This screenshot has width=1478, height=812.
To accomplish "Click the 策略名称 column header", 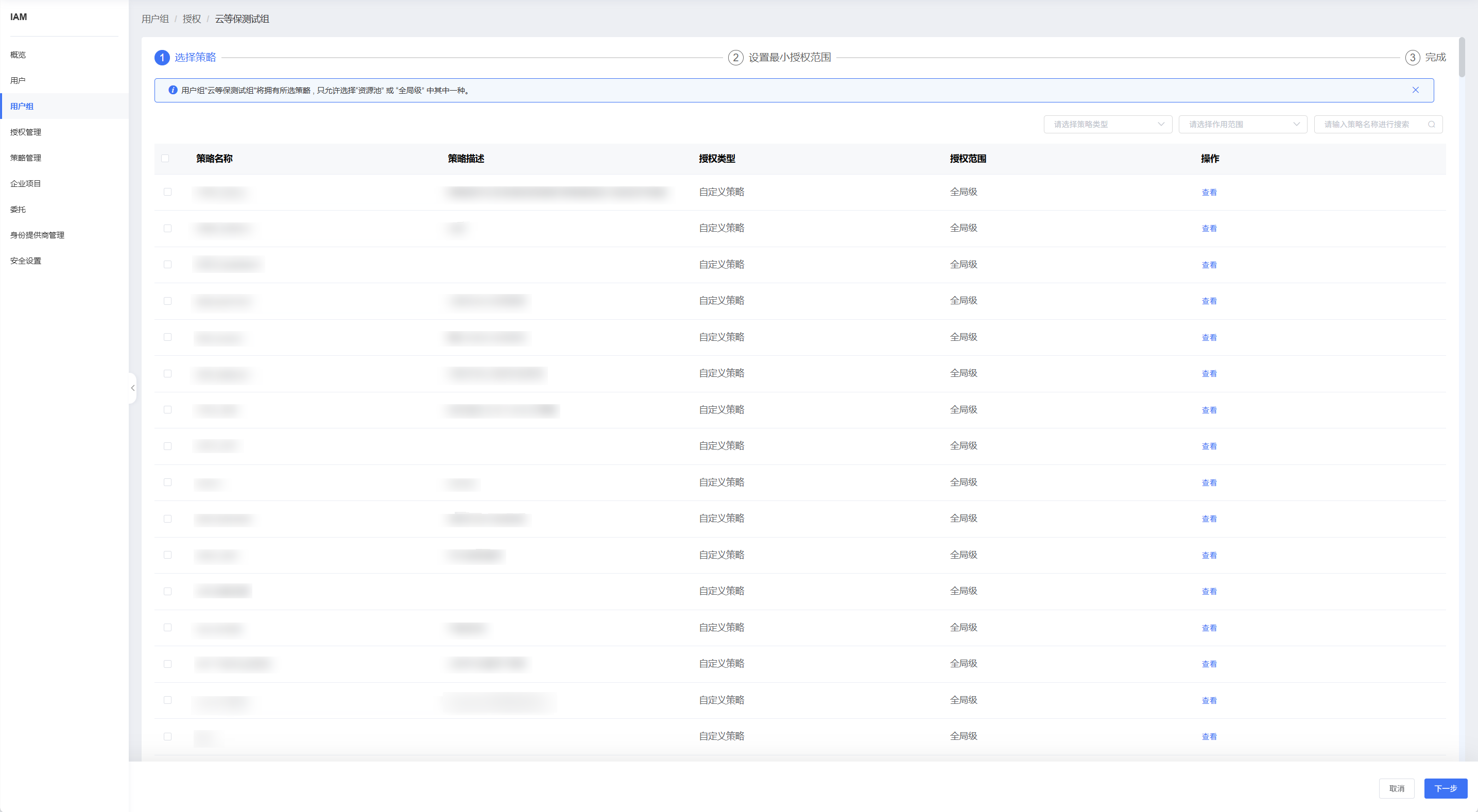I will 214,159.
